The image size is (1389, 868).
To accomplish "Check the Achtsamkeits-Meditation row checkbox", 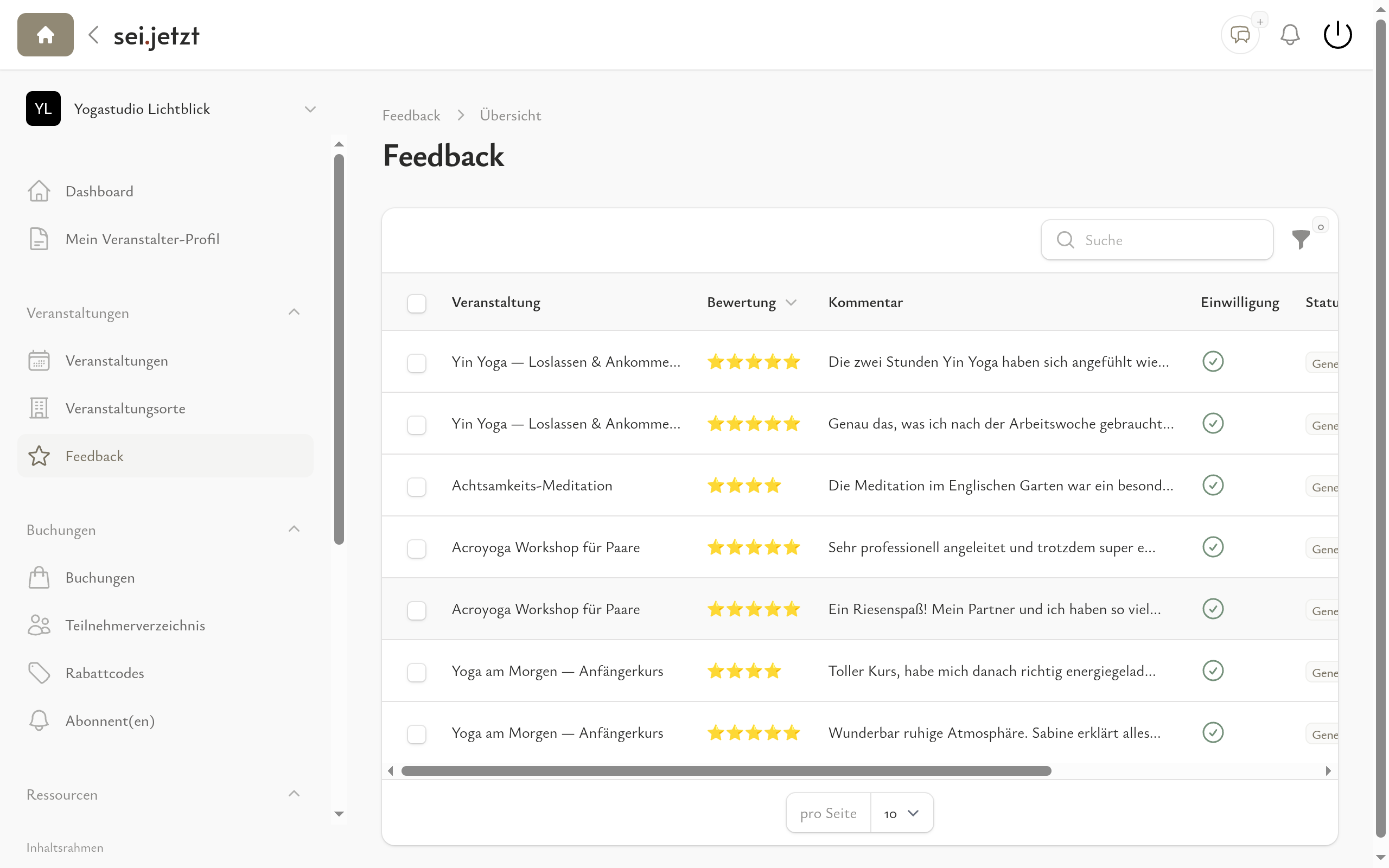I will click(417, 486).
